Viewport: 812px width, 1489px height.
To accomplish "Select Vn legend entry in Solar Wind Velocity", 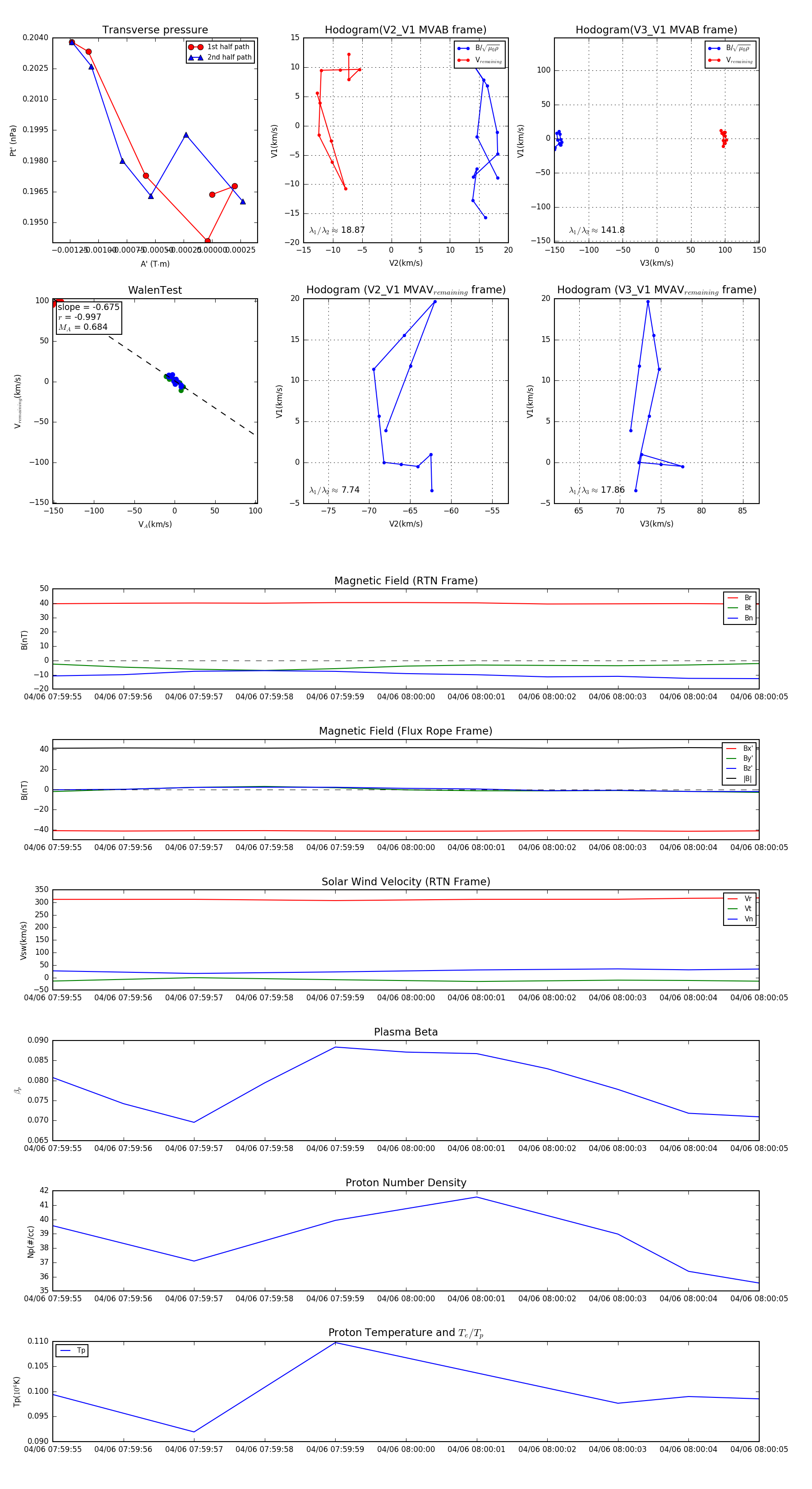I will pos(740,919).
